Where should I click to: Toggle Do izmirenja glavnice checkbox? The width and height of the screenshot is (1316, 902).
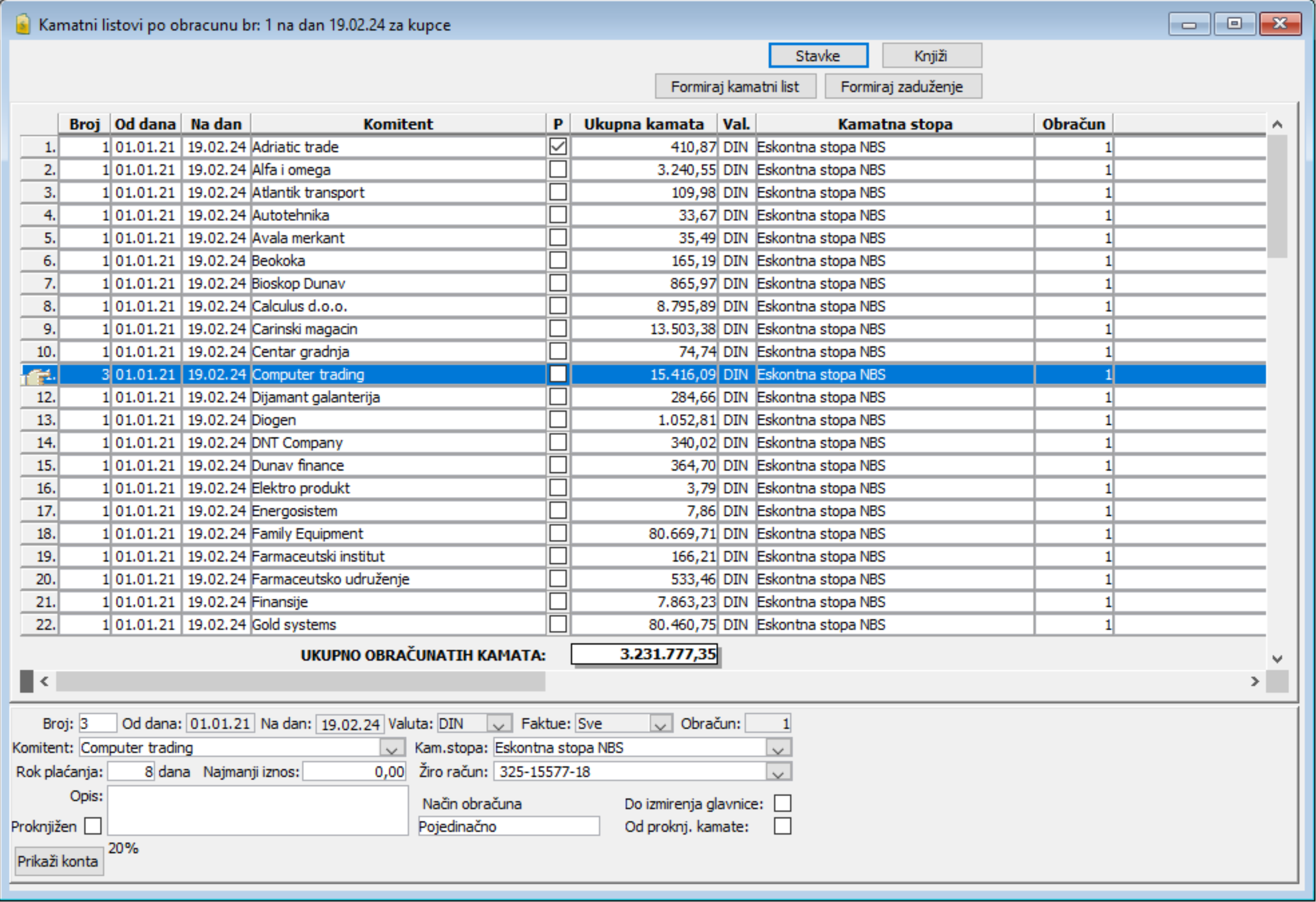[782, 804]
